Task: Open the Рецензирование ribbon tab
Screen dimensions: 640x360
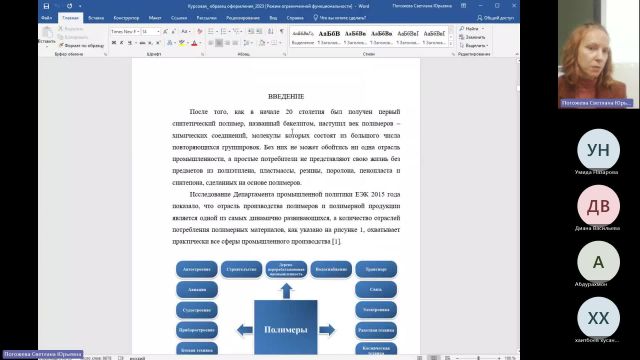Action: pyautogui.click(x=243, y=18)
